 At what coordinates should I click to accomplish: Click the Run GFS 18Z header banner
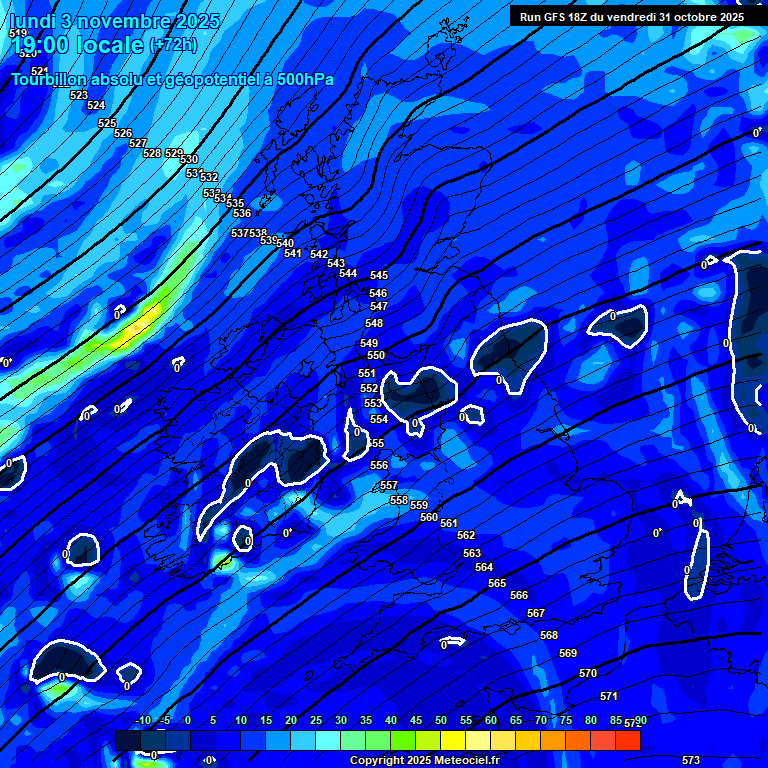pyautogui.click(x=632, y=17)
